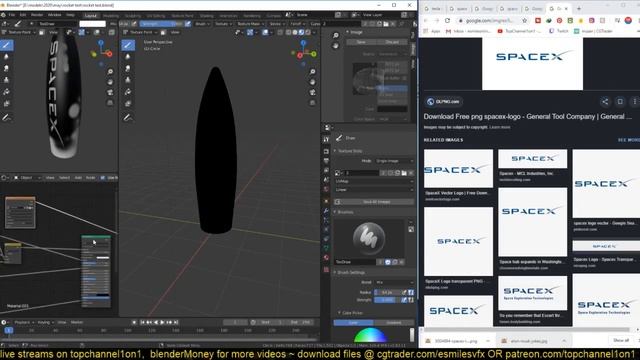Play animation in timeline

pos(162,322)
